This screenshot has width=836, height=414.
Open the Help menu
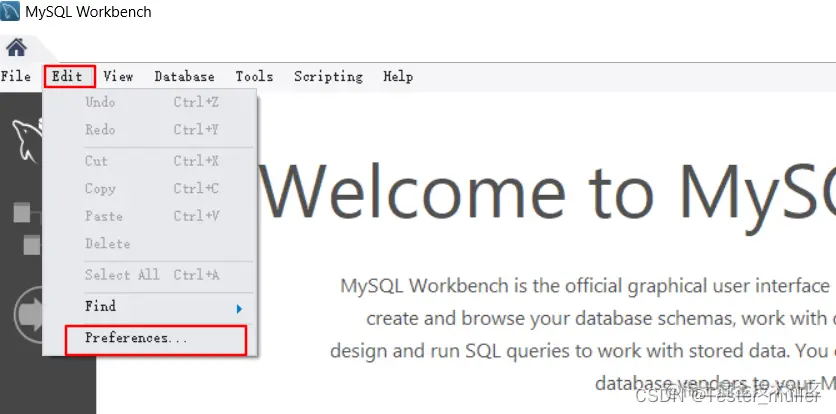(x=398, y=77)
